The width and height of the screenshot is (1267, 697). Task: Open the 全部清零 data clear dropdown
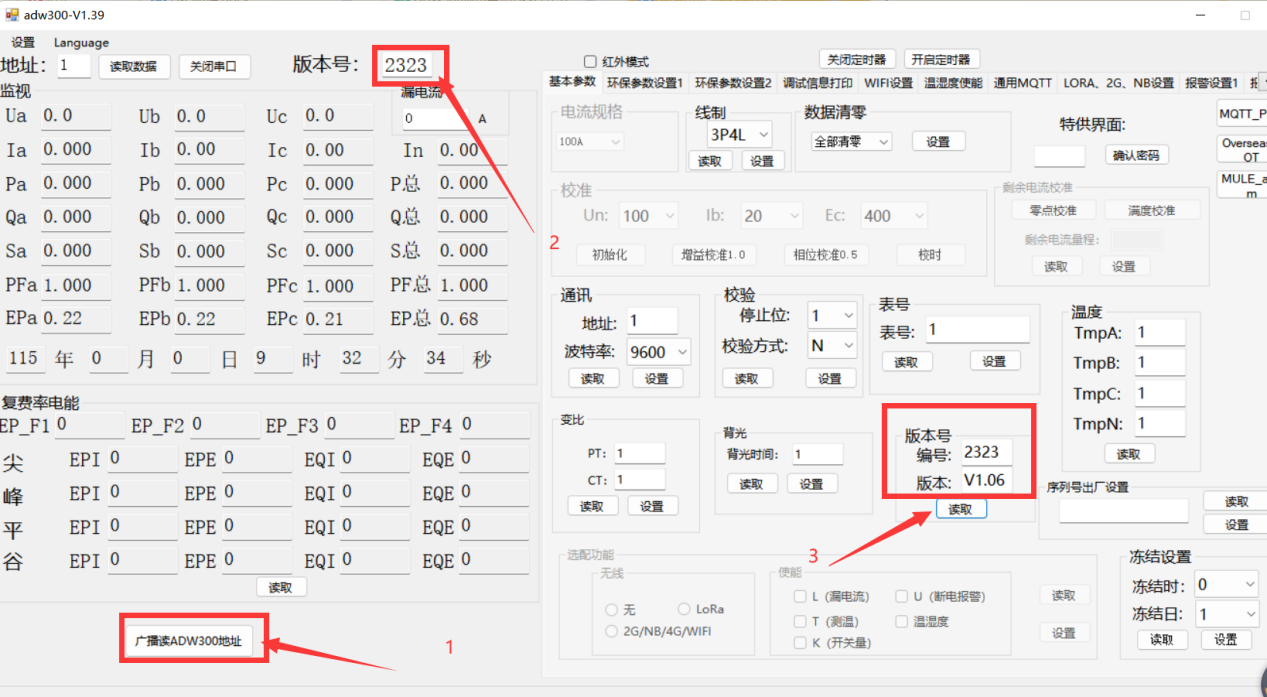click(x=851, y=142)
